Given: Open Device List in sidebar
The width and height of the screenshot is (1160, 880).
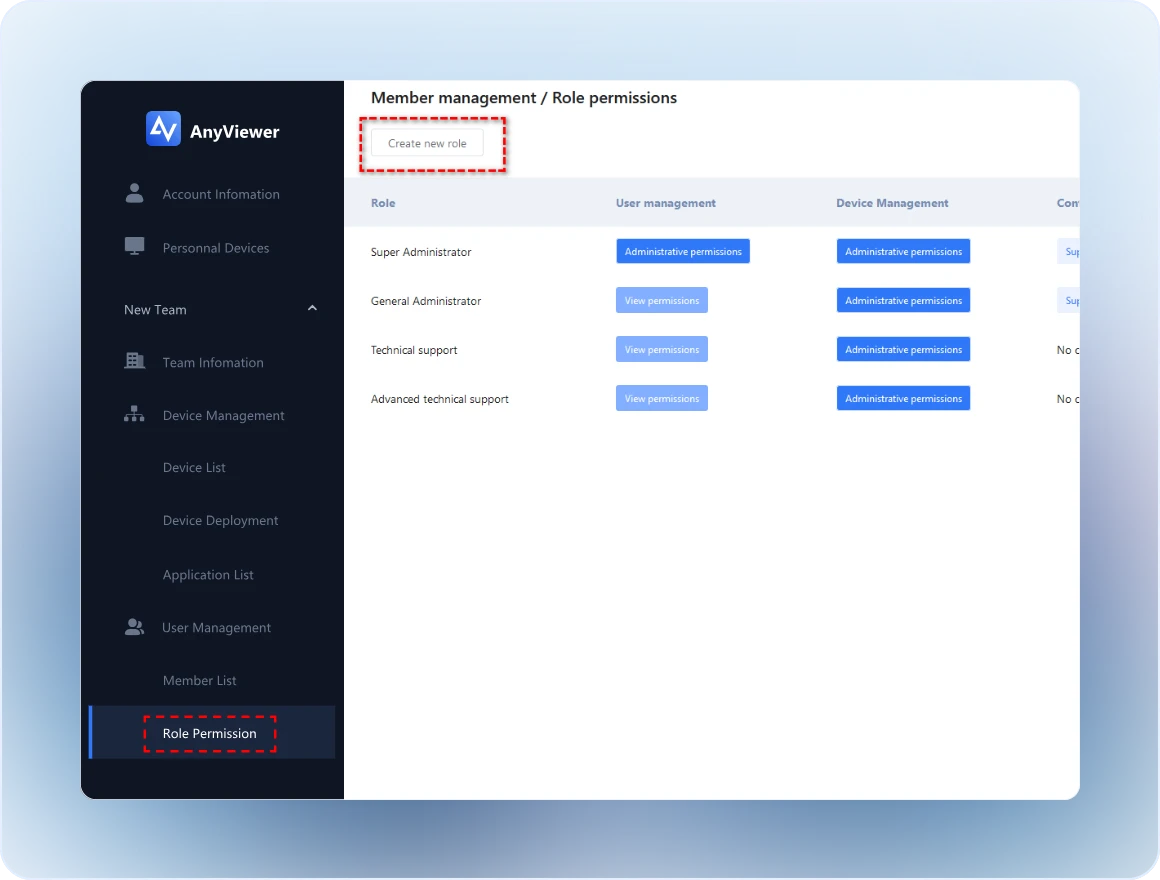Looking at the screenshot, I should click(x=194, y=468).
